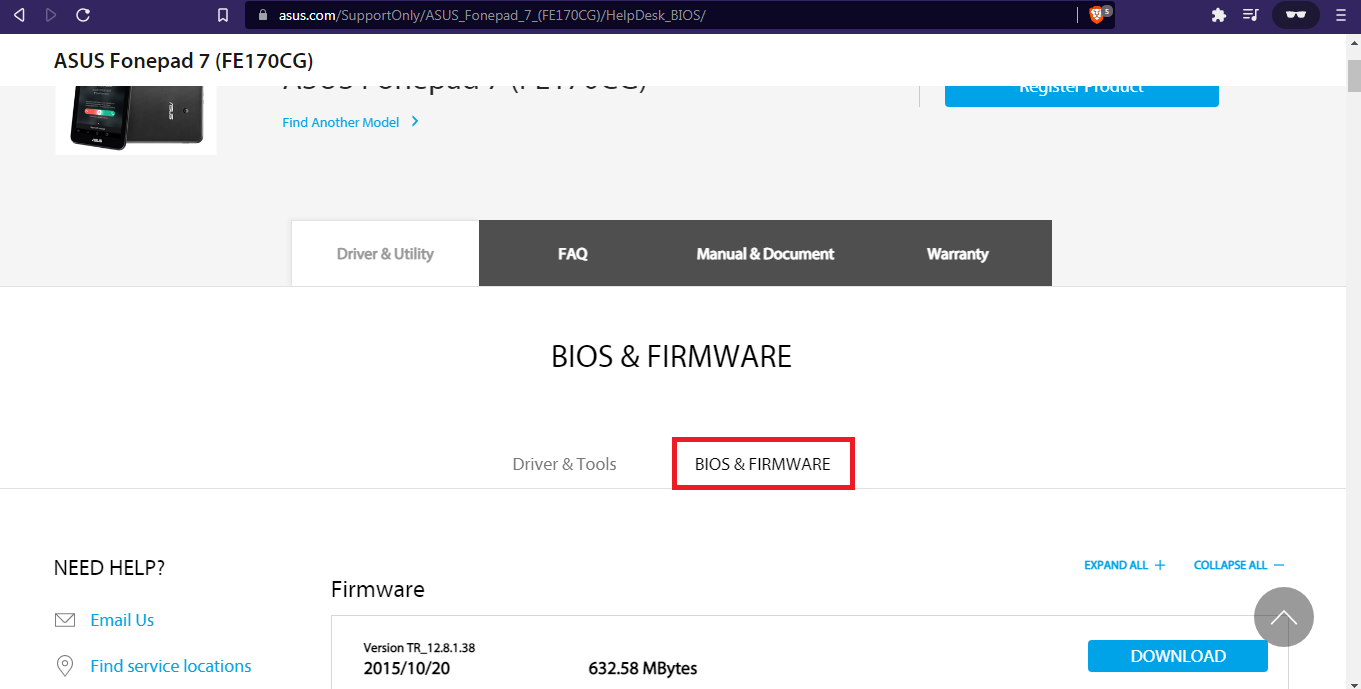
Task: Select the Driver & Tools sub-tab
Action: pyautogui.click(x=564, y=464)
